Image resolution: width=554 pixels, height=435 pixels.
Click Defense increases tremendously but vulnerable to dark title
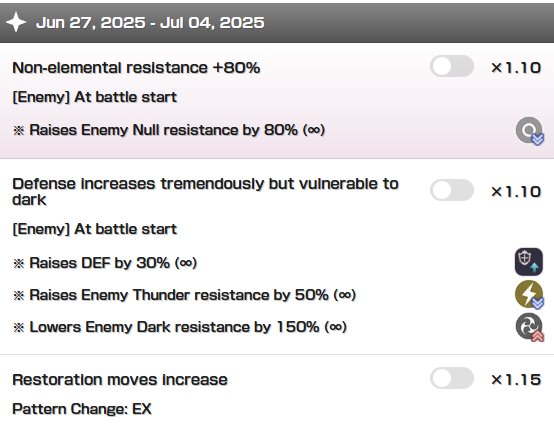205,192
